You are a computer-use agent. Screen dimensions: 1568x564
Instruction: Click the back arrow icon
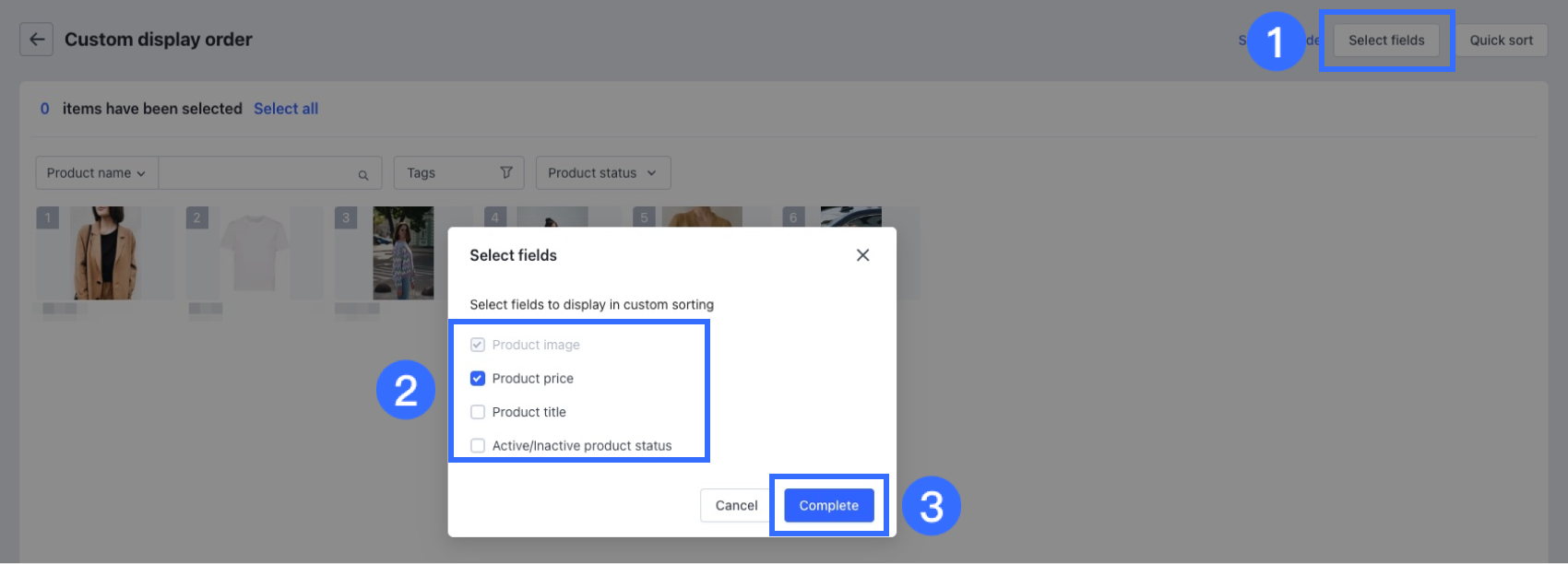click(x=37, y=40)
